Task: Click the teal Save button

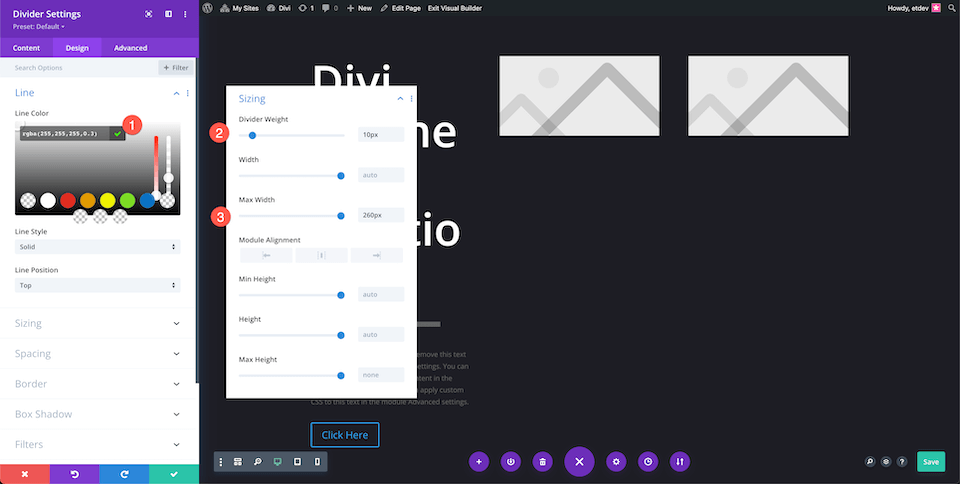Action: [x=930, y=462]
